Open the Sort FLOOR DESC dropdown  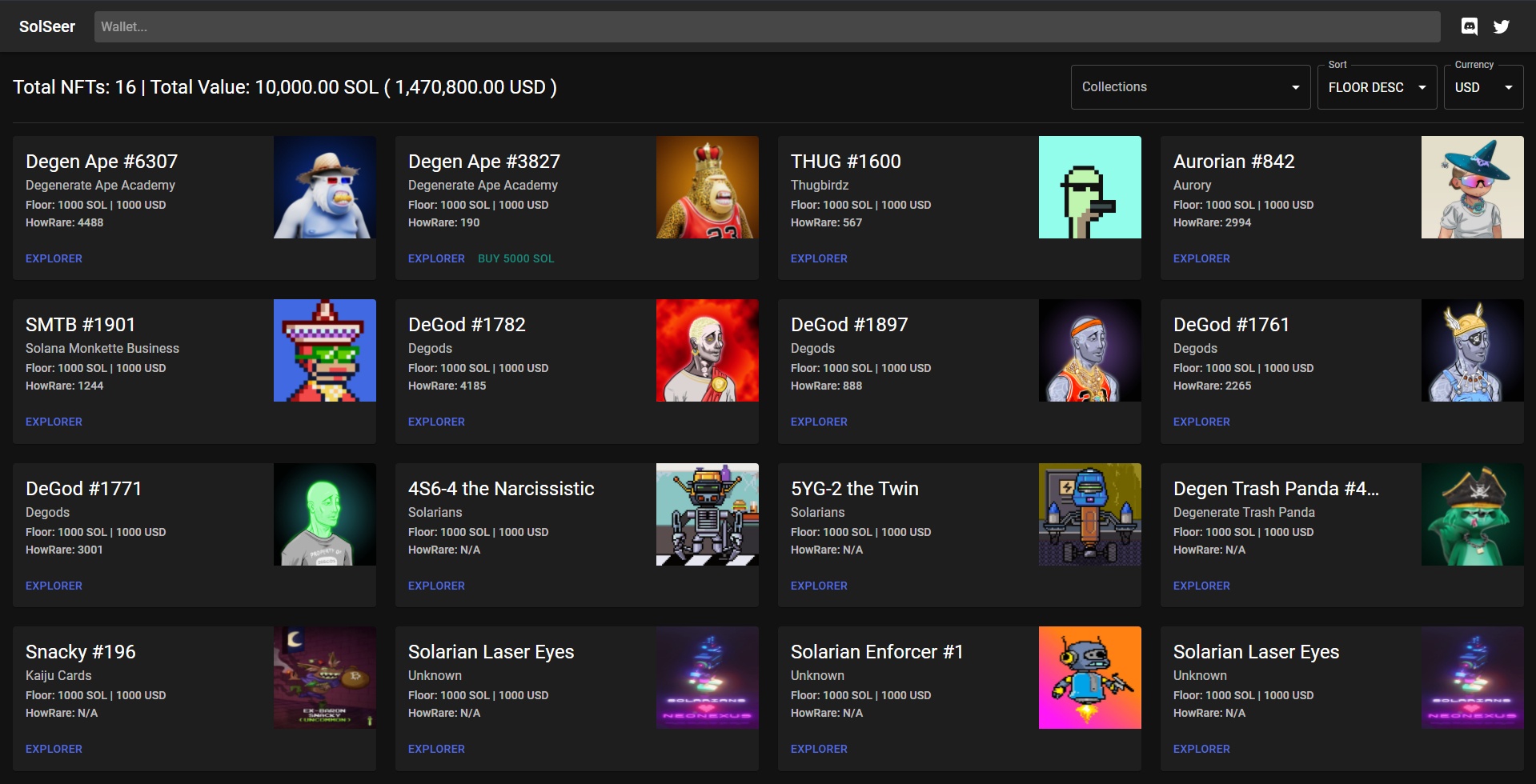point(1377,87)
